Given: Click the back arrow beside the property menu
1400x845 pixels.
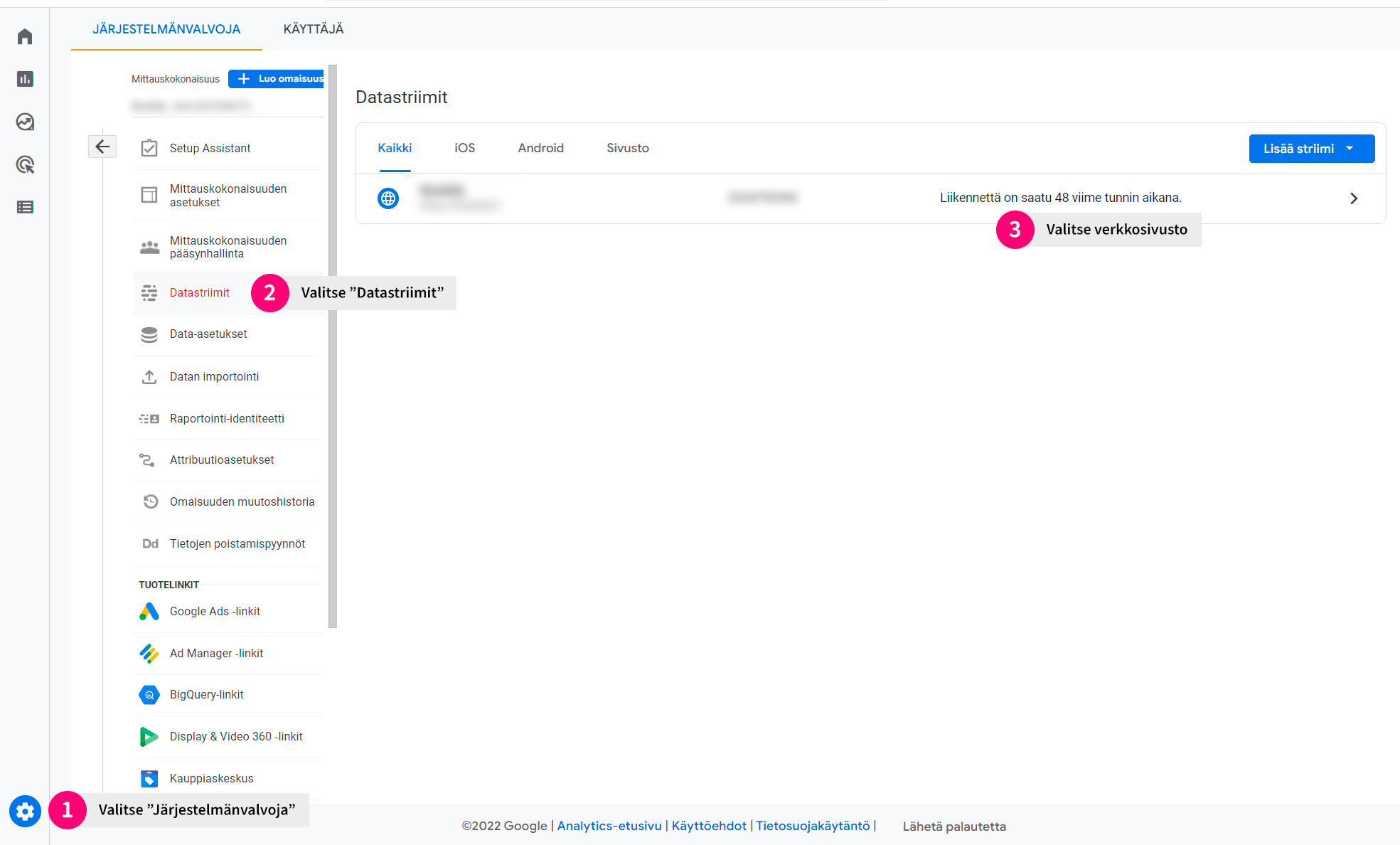Looking at the screenshot, I should (x=102, y=147).
